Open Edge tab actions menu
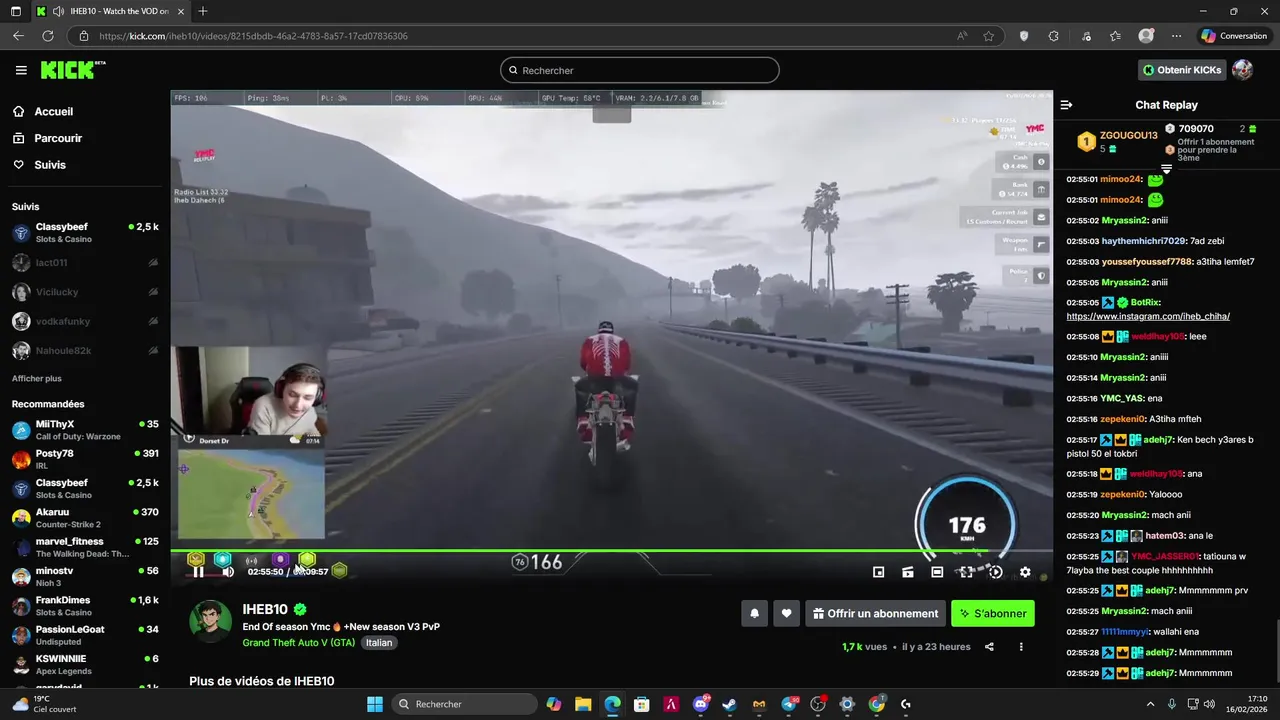The width and height of the screenshot is (1280, 720). coord(15,11)
